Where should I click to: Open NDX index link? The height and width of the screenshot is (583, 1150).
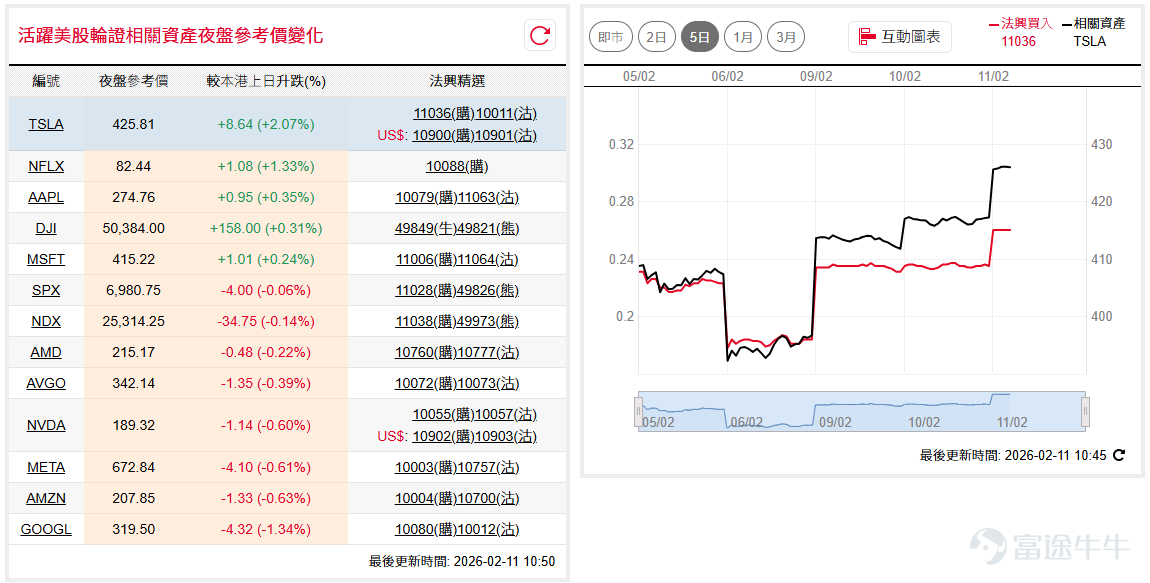click(46, 321)
